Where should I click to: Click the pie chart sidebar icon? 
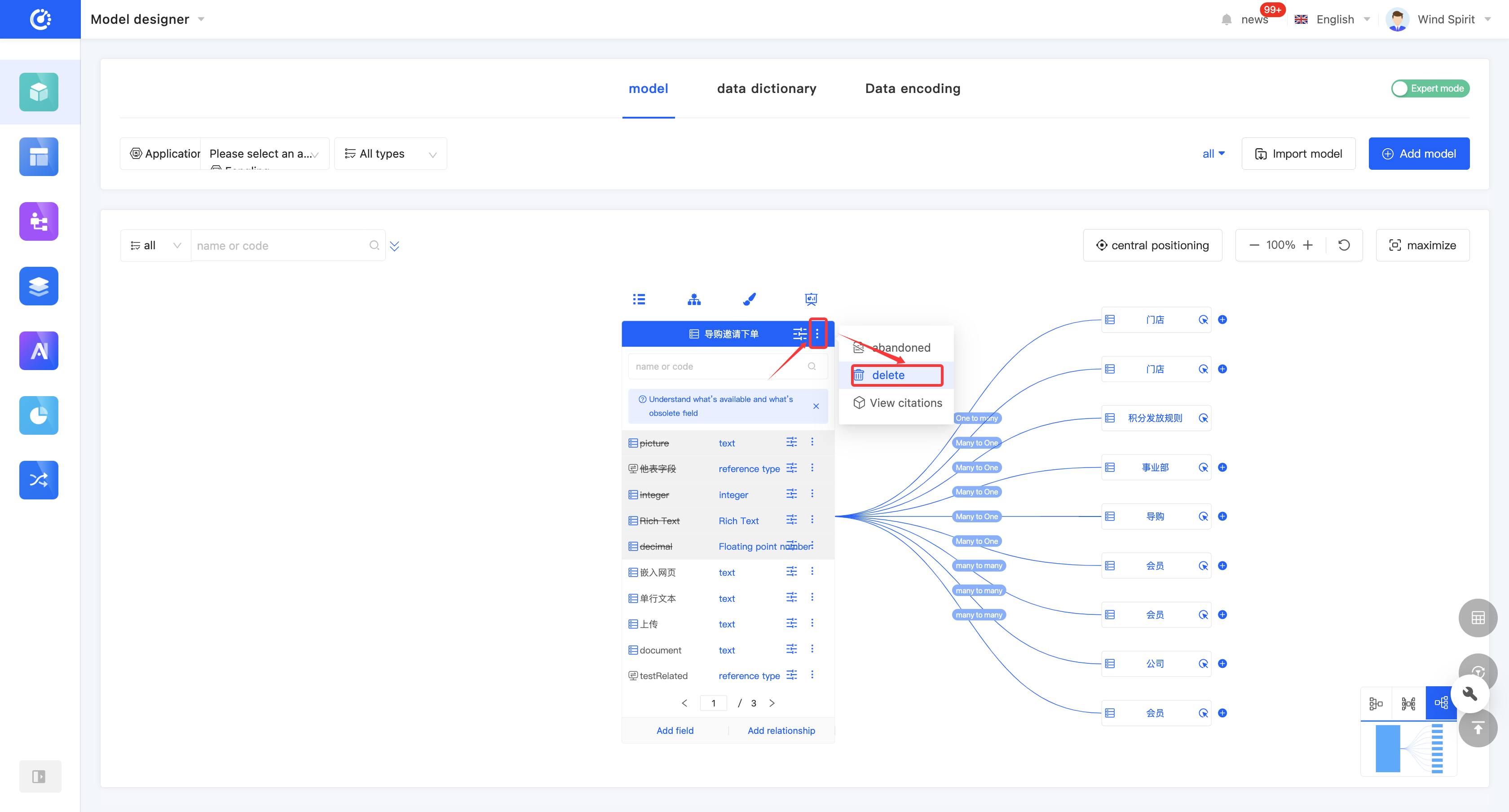[39, 415]
